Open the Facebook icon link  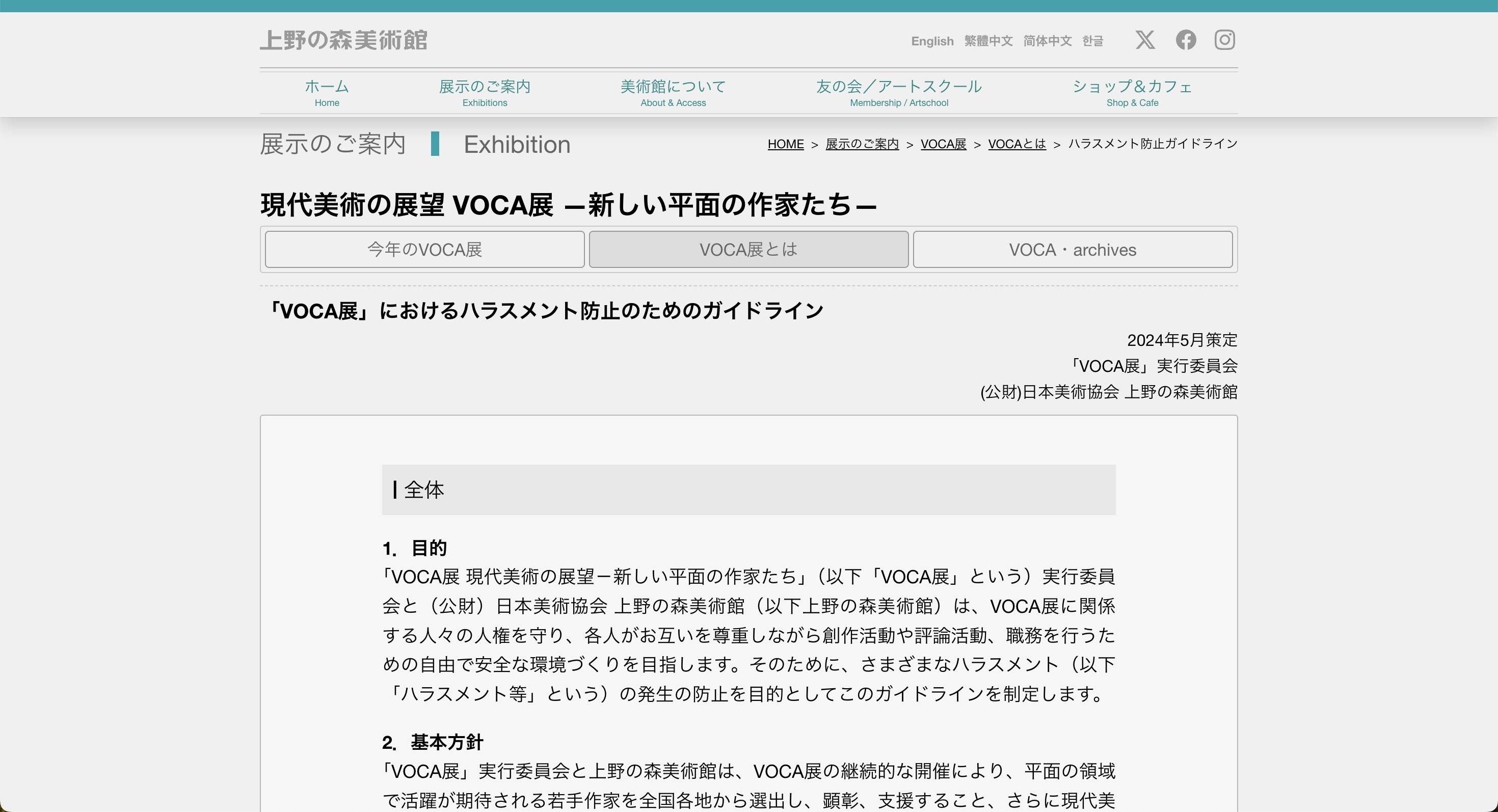1186,40
